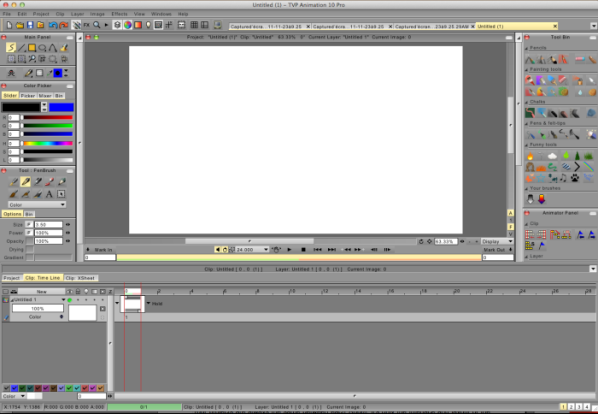Collapse the Chalks section

[527, 102]
